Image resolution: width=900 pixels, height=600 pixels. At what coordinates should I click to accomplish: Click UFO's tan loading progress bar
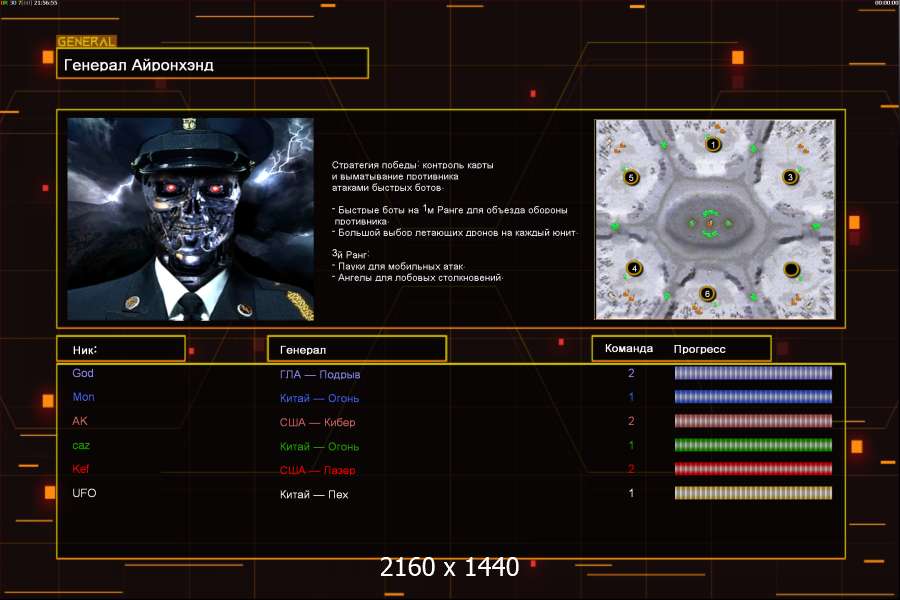[753, 493]
